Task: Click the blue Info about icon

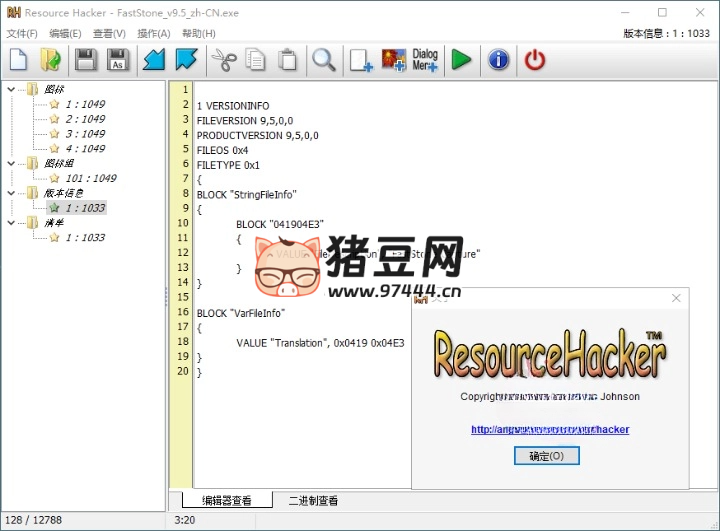Action: point(499,60)
